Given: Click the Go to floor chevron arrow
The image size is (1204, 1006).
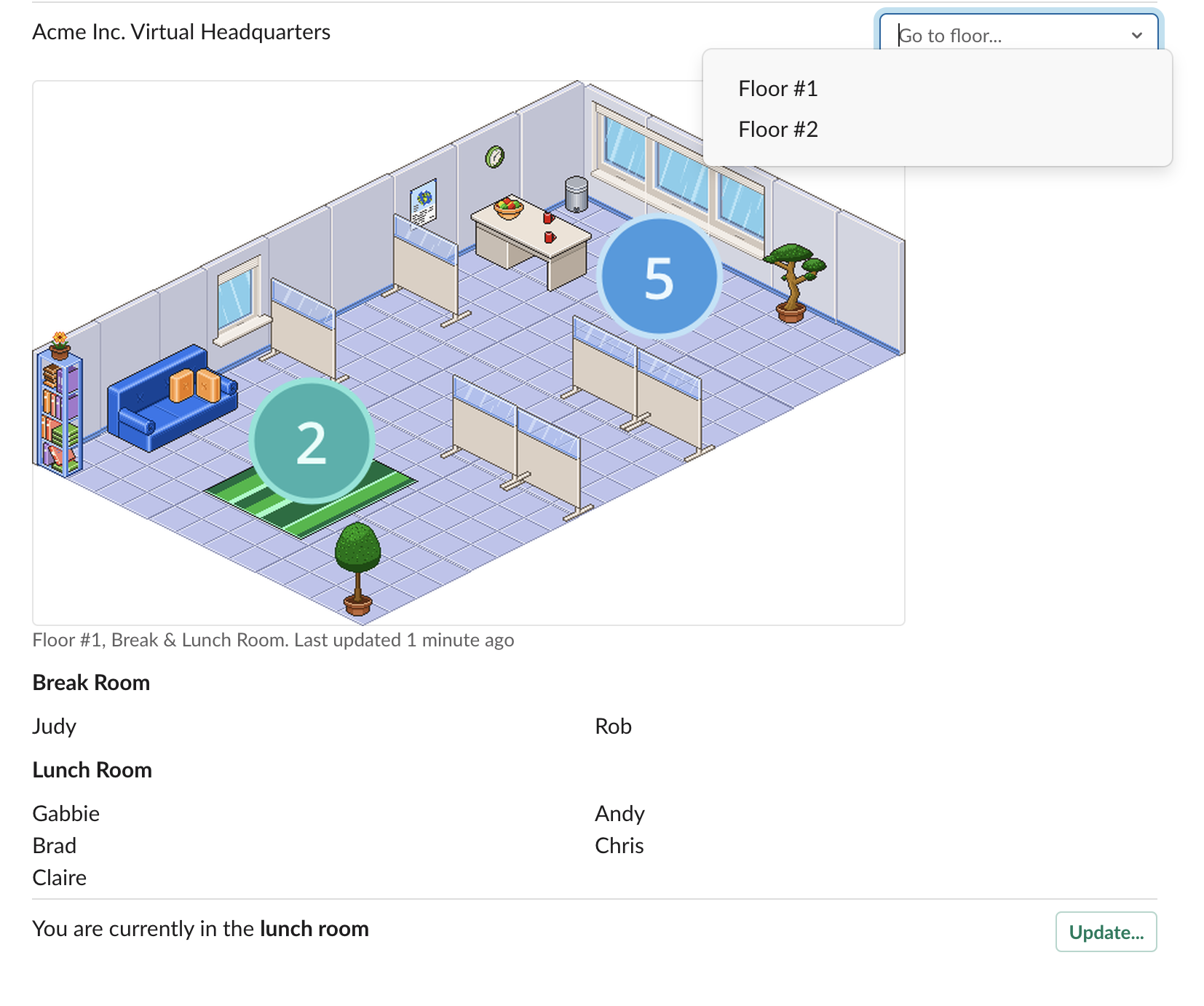Looking at the screenshot, I should 1136,36.
